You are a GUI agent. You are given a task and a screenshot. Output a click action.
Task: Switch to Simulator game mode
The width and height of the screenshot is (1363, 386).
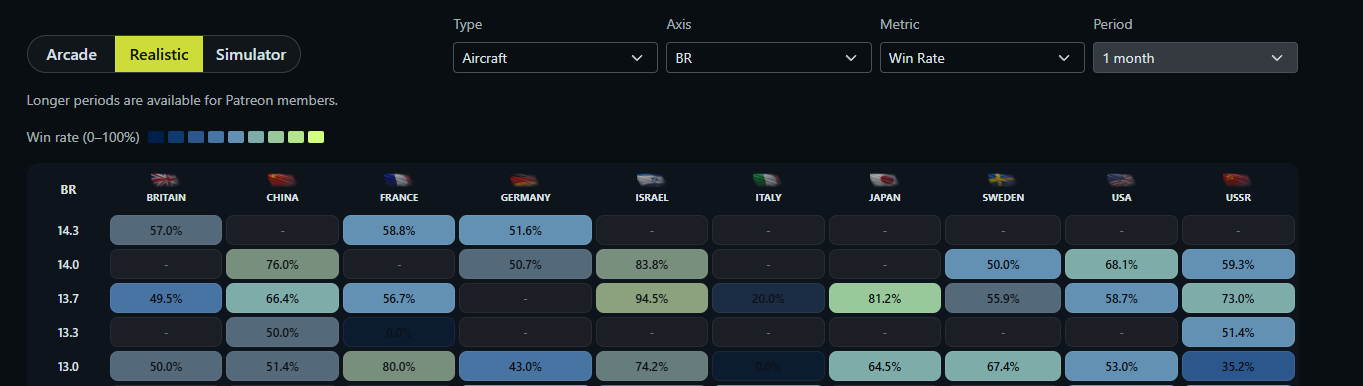(251, 54)
